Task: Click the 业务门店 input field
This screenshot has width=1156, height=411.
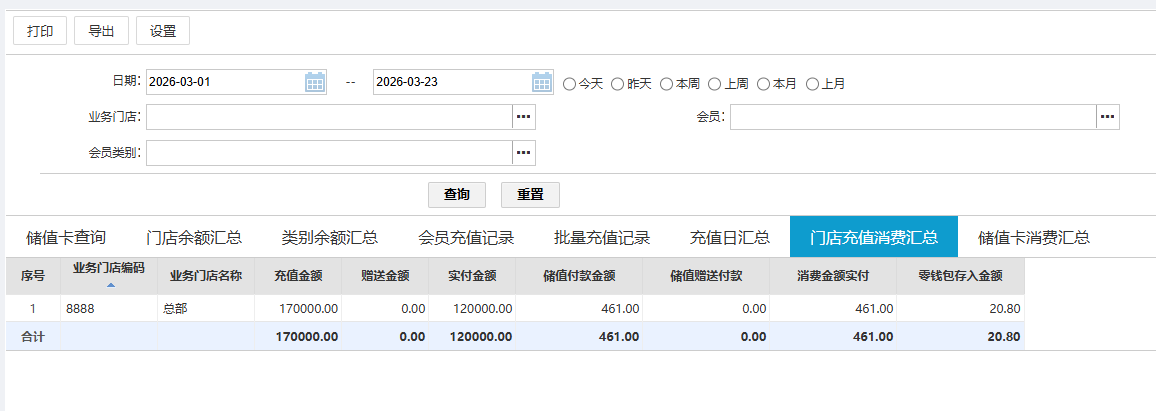Action: click(329, 117)
